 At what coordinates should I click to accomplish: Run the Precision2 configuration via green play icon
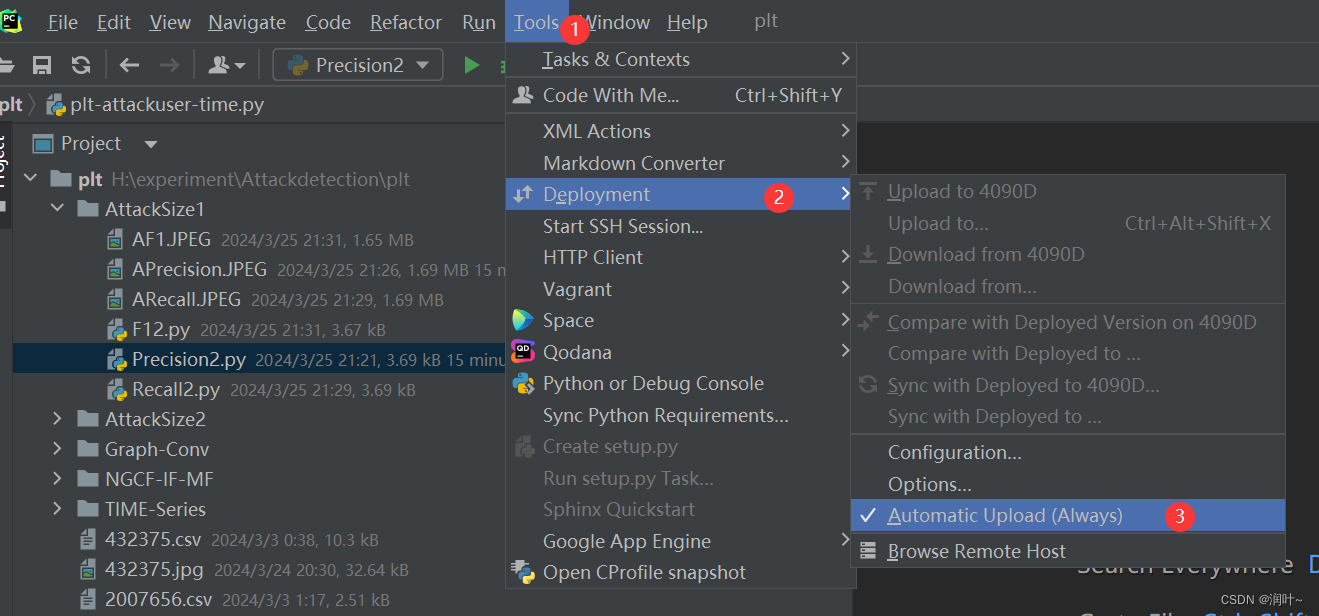click(x=470, y=64)
